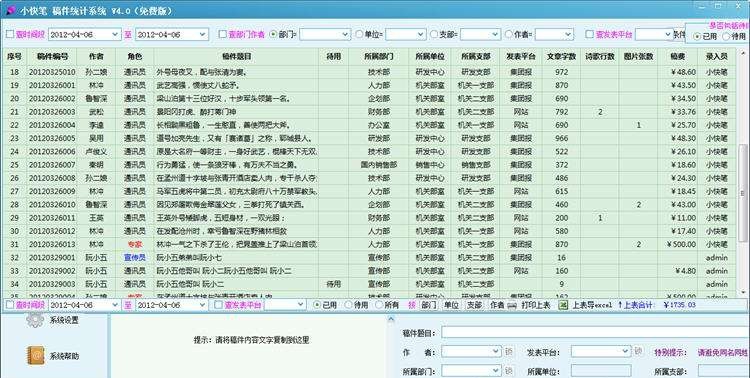Click the 文章字数 column header
The image size is (750, 378).
tap(561, 56)
